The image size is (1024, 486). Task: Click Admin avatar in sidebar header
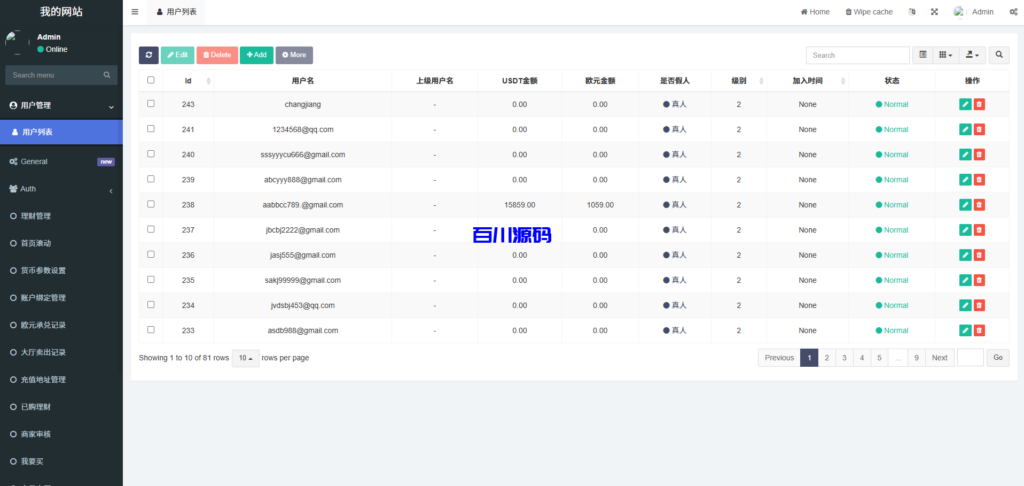pos(18,42)
